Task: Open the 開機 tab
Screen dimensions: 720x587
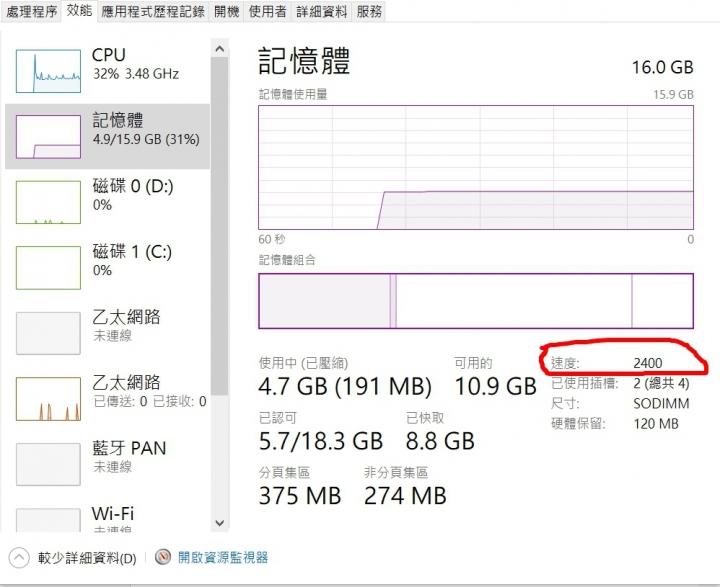Action: [x=227, y=11]
